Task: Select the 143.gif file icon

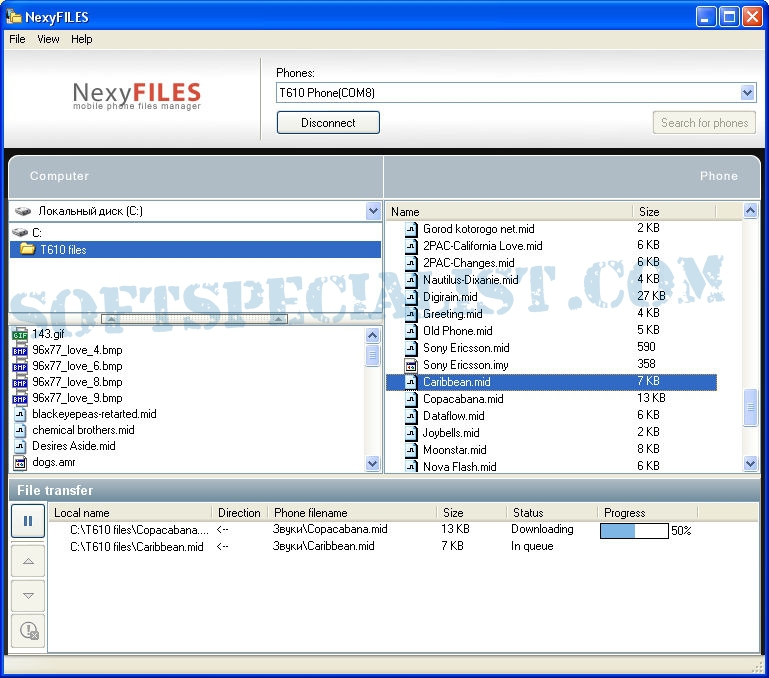Action: (x=20, y=334)
